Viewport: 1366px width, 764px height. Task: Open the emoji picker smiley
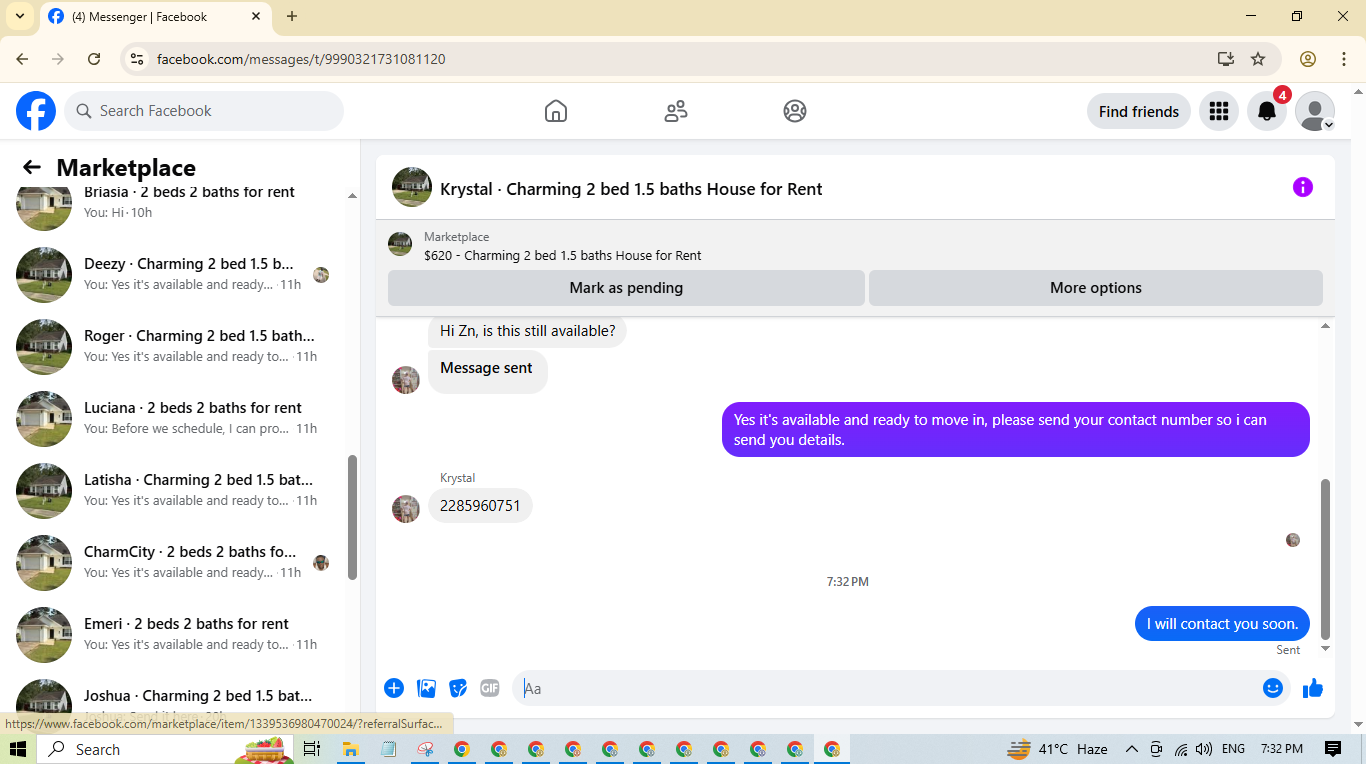(1273, 688)
